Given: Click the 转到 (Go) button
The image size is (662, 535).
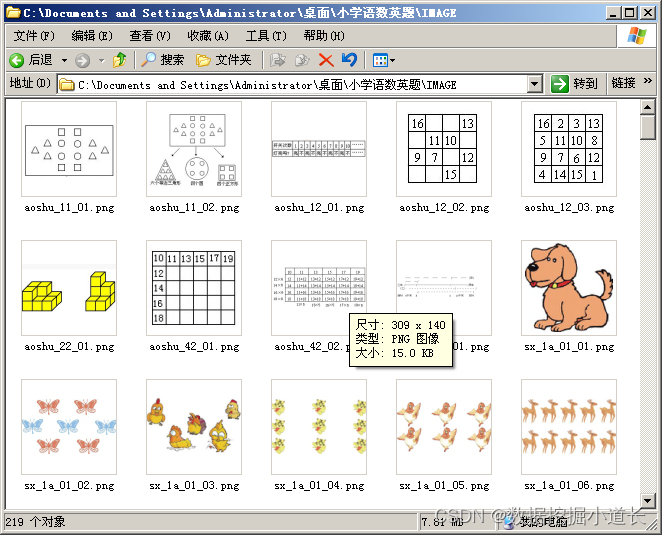Looking at the screenshot, I should tap(575, 84).
